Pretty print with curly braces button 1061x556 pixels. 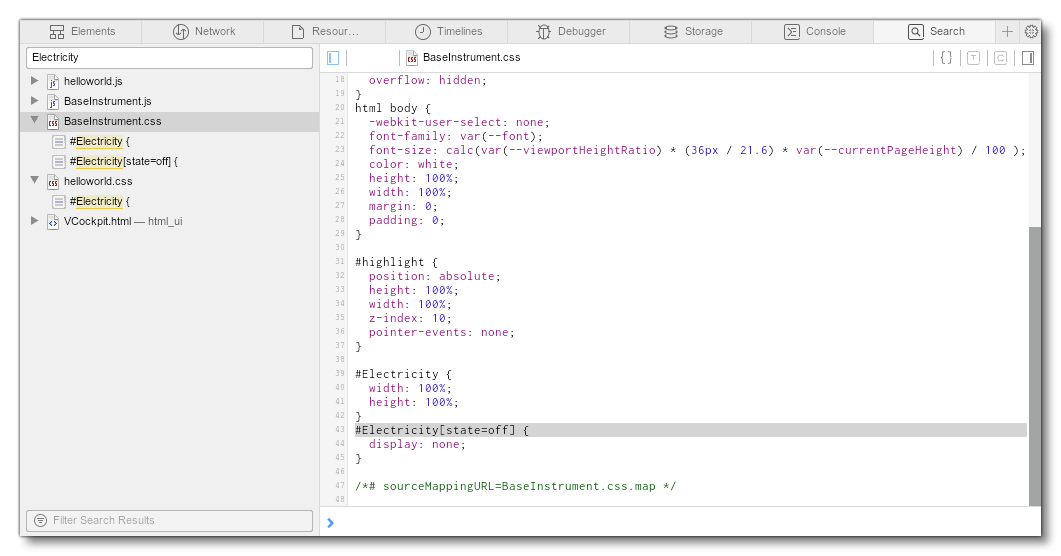click(x=947, y=57)
